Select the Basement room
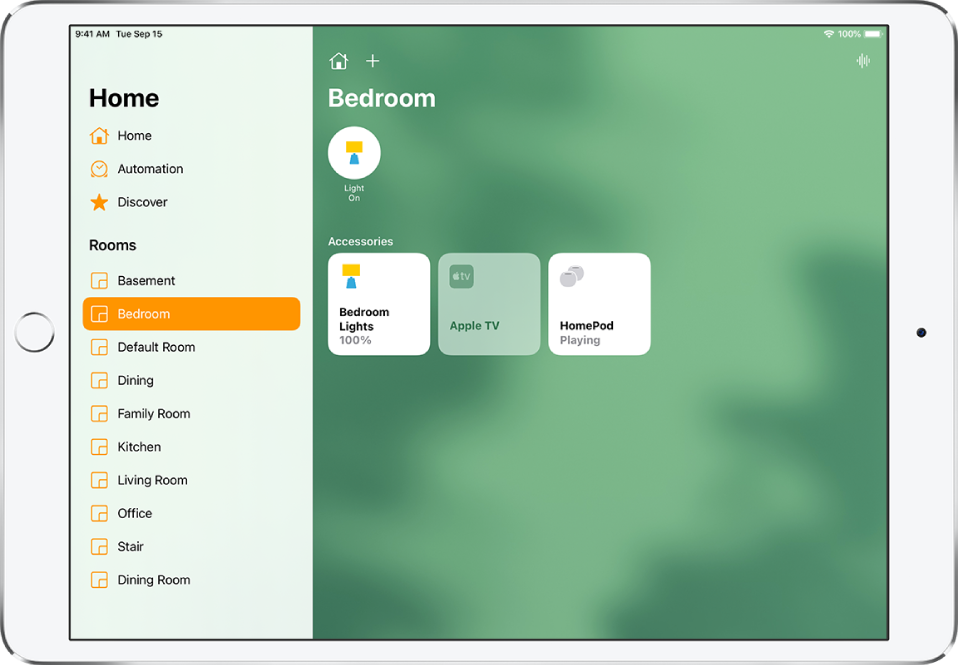Image resolution: width=958 pixels, height=665 pixels. 191,281
